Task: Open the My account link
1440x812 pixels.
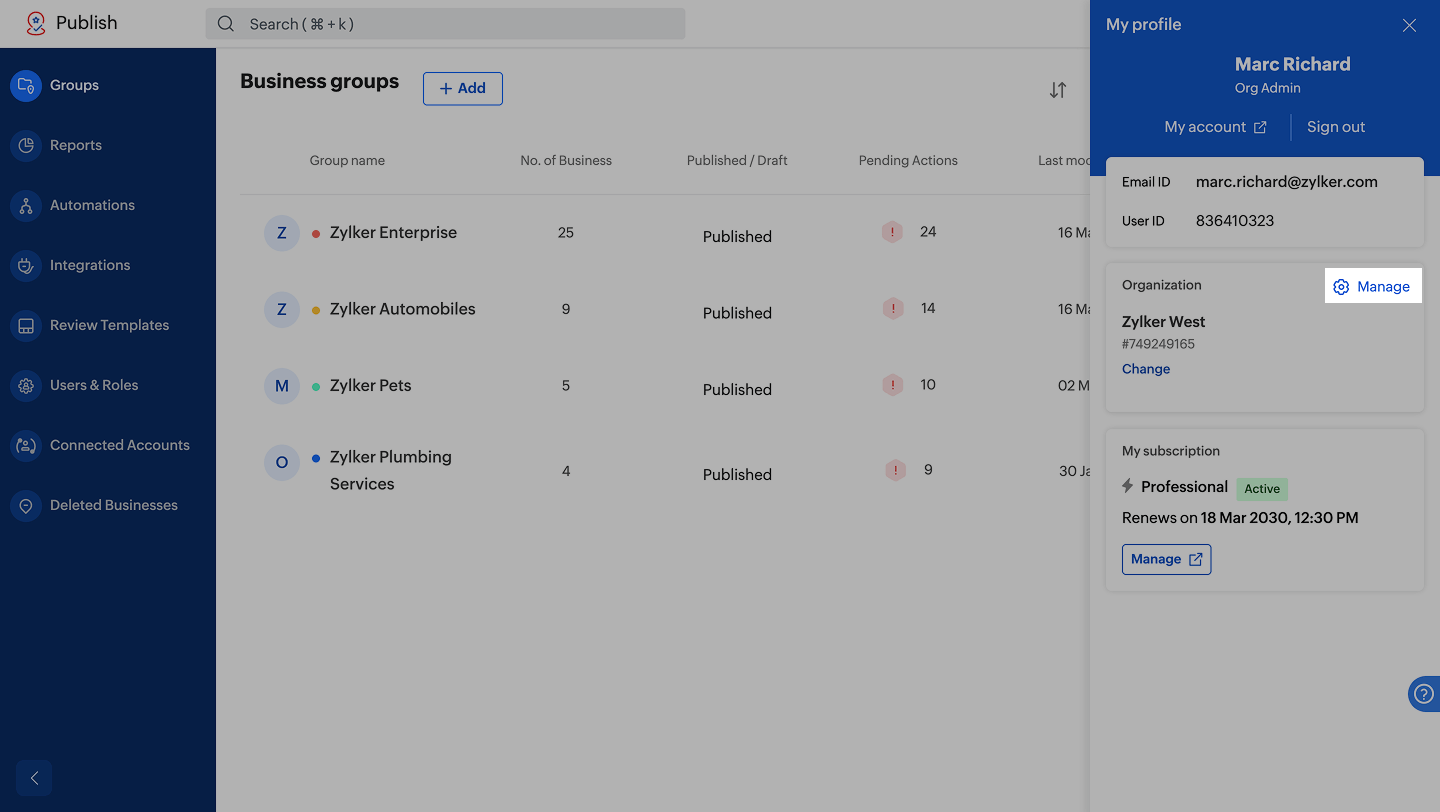Action: click(1215, 127)
